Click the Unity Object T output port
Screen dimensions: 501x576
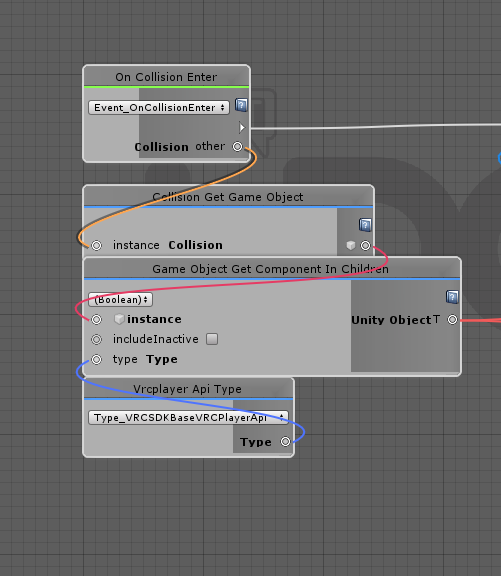[453, 319]
